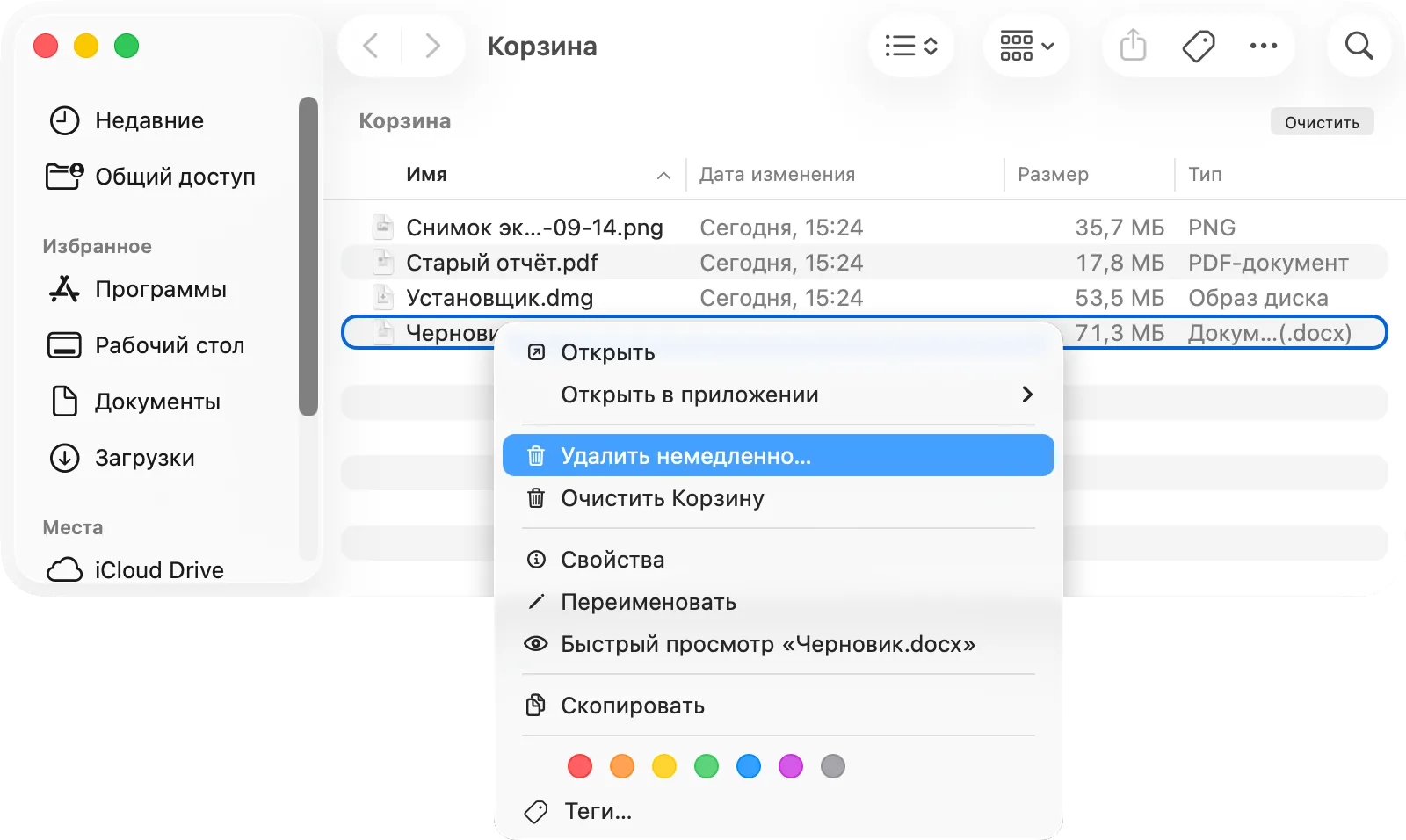
Task: Apply the purple tag color
Action: coord(791,766)
